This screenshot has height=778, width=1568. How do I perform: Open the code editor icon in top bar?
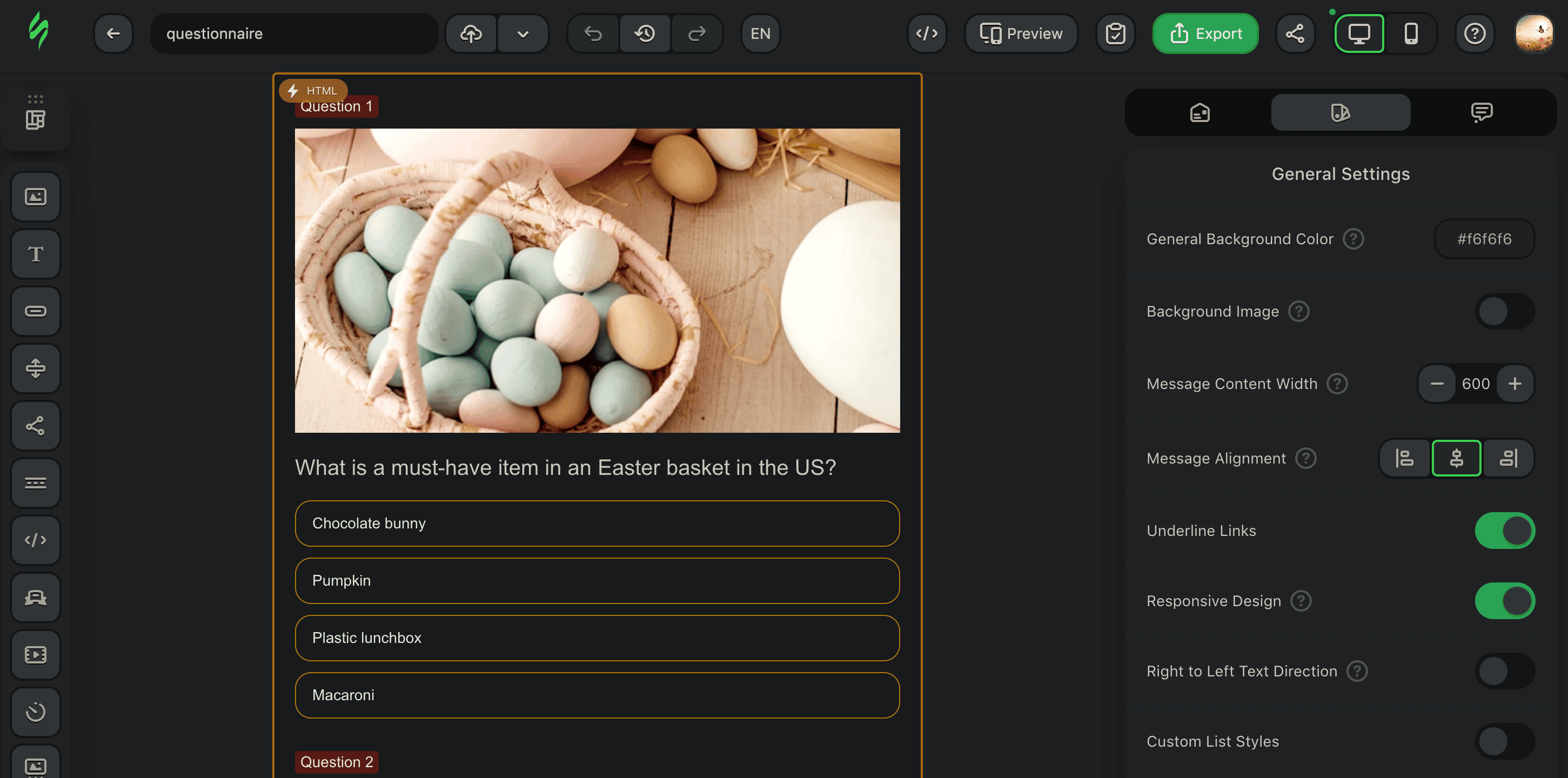(927, 33)
